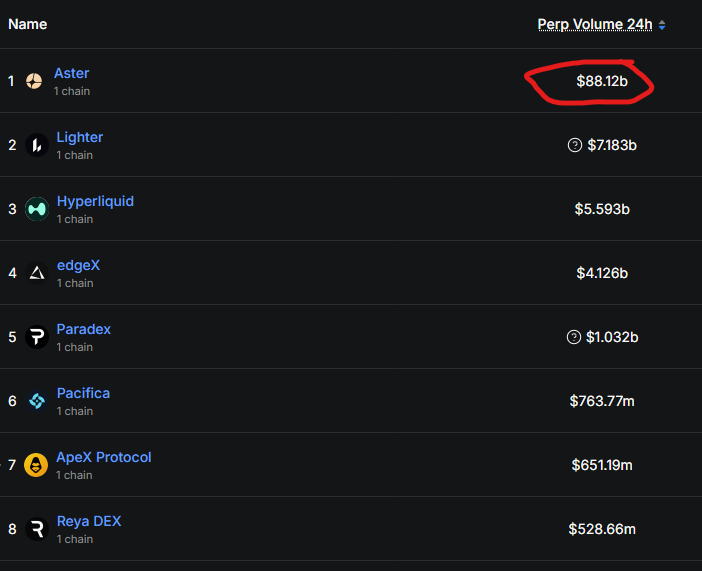Click the help icon beside Paradex volume
Screen dimensions: 702x571
pos(573,337)
